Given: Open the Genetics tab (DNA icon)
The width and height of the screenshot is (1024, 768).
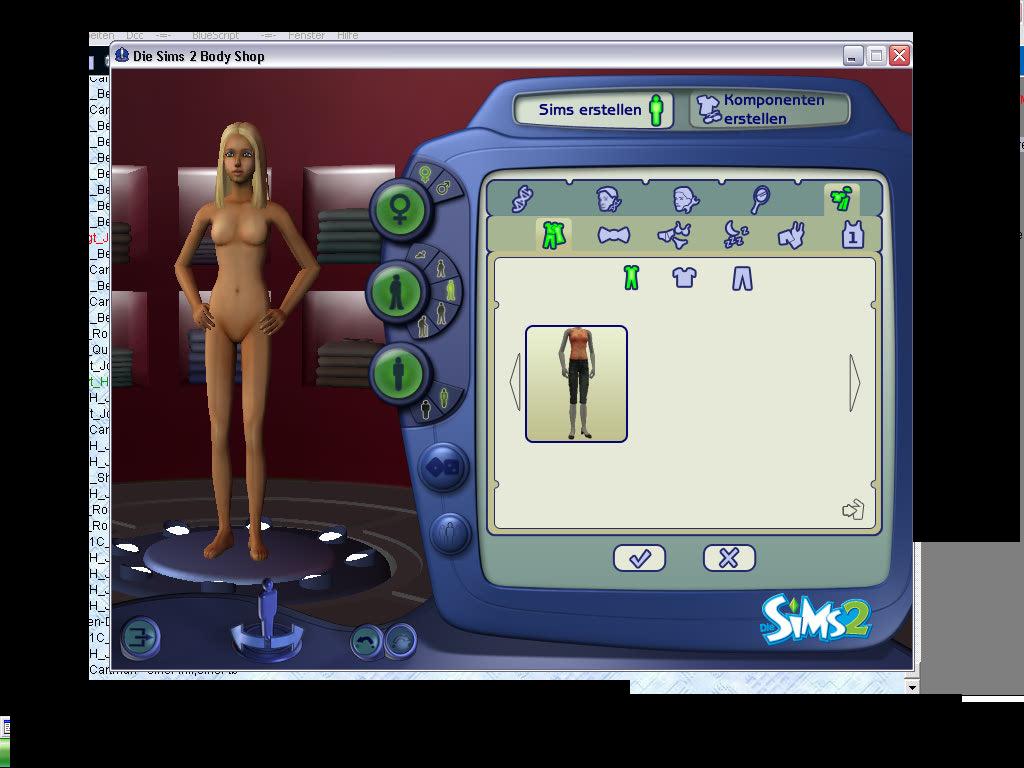Looking at the screenshot, I should coord(522,199).
